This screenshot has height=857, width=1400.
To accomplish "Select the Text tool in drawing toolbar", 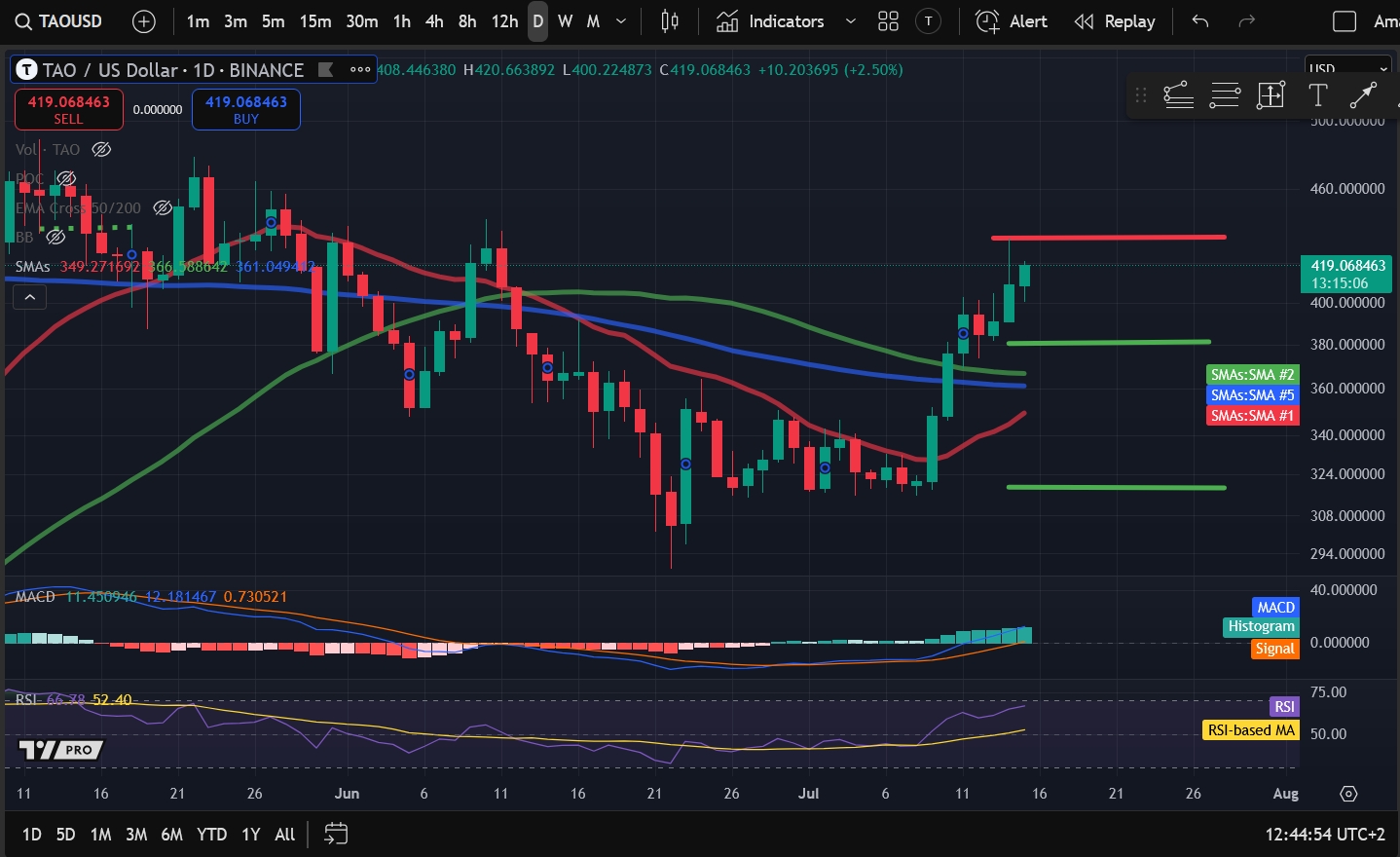I will (1317, 94).
